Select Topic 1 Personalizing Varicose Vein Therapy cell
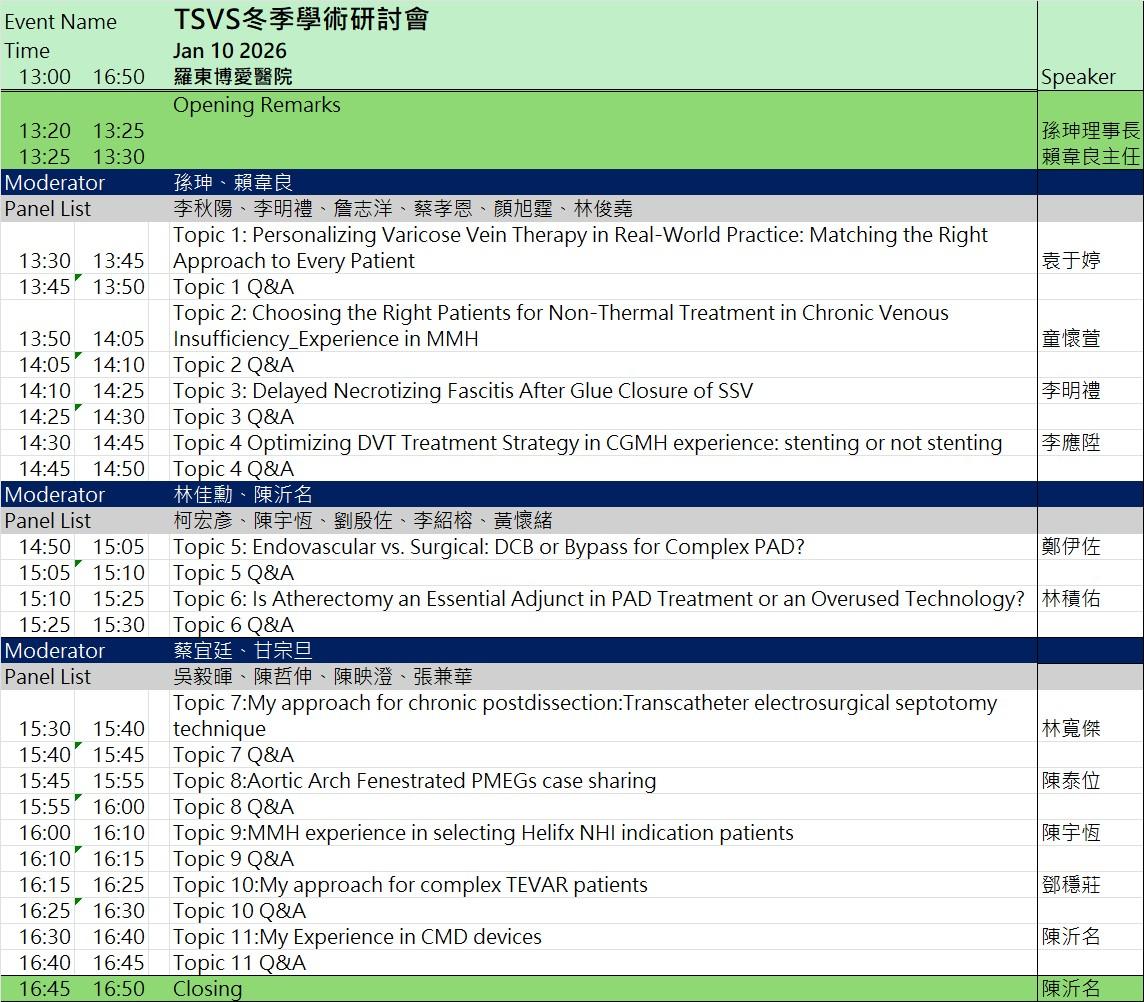Image resolution: width=1144 pixels, height=1002 pixels. pos(580,248)
